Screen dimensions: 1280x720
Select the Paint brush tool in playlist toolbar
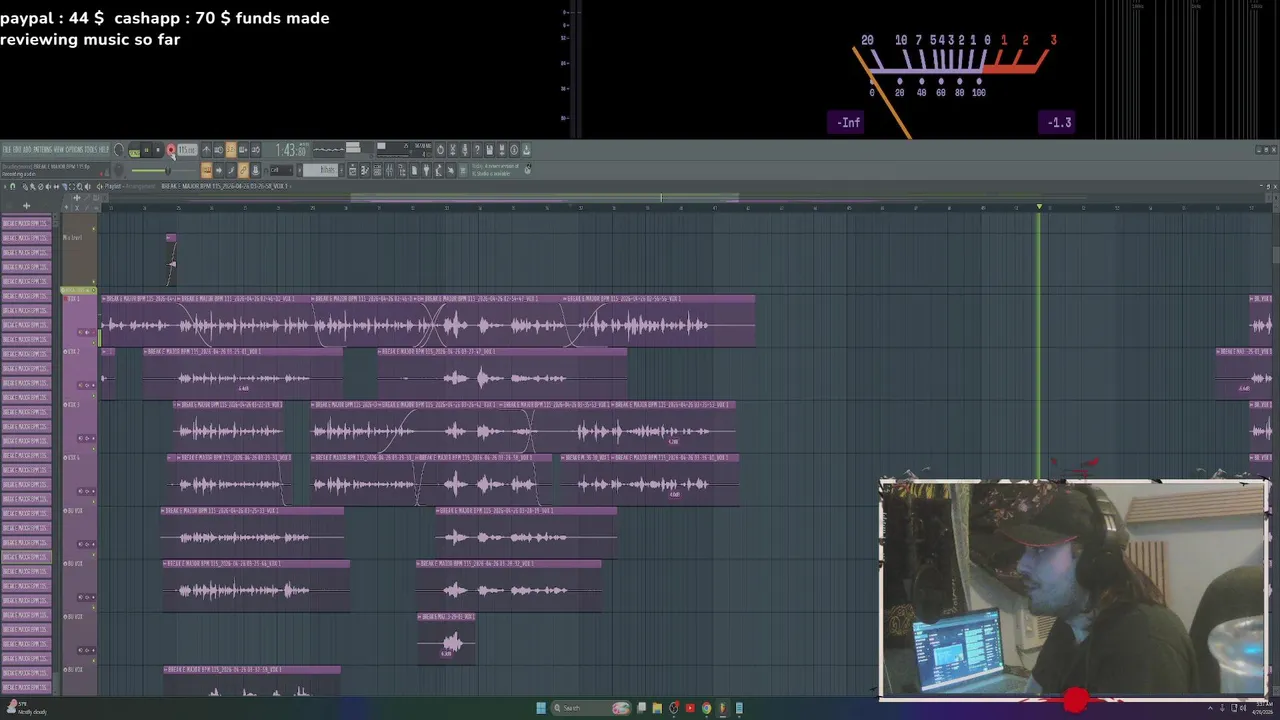tap(32, 186)
